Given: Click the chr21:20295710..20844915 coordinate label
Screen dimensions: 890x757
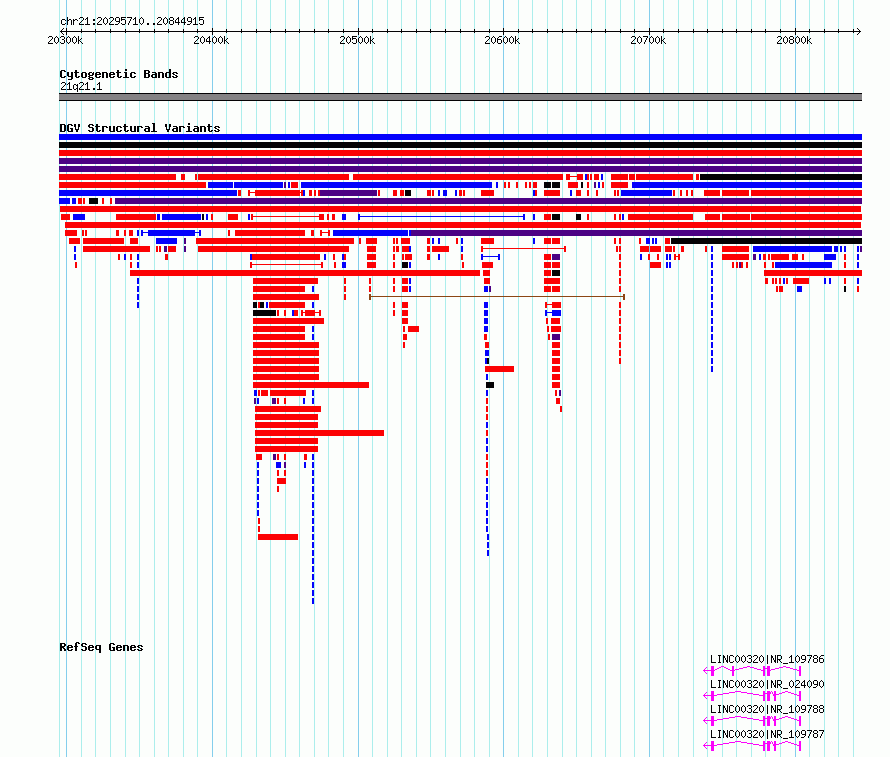Looking at the screenshot, I should (132, 21).
